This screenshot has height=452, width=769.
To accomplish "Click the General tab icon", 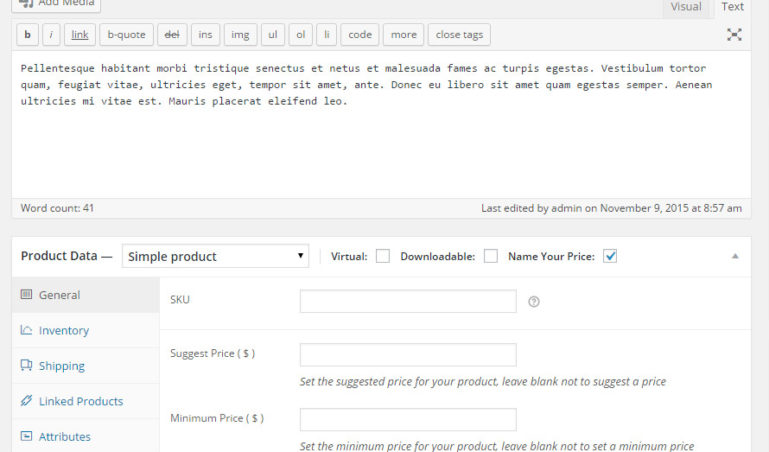I will coord(26,294).
